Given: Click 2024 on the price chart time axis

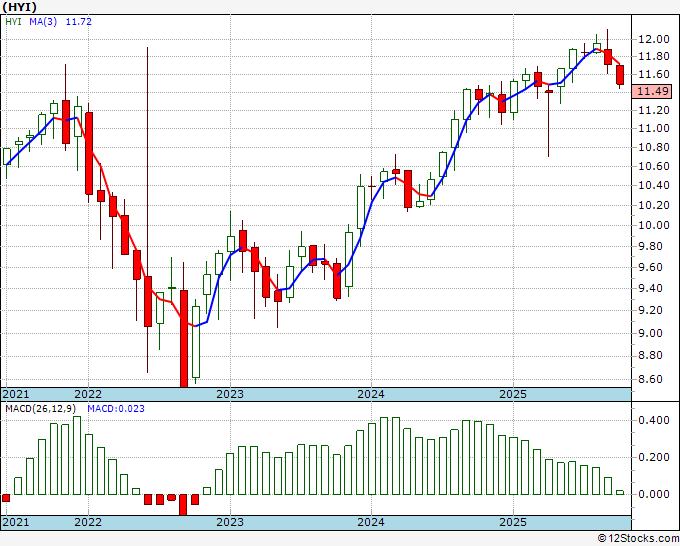Looking at the screenshot, I should (x=371, y=394).
